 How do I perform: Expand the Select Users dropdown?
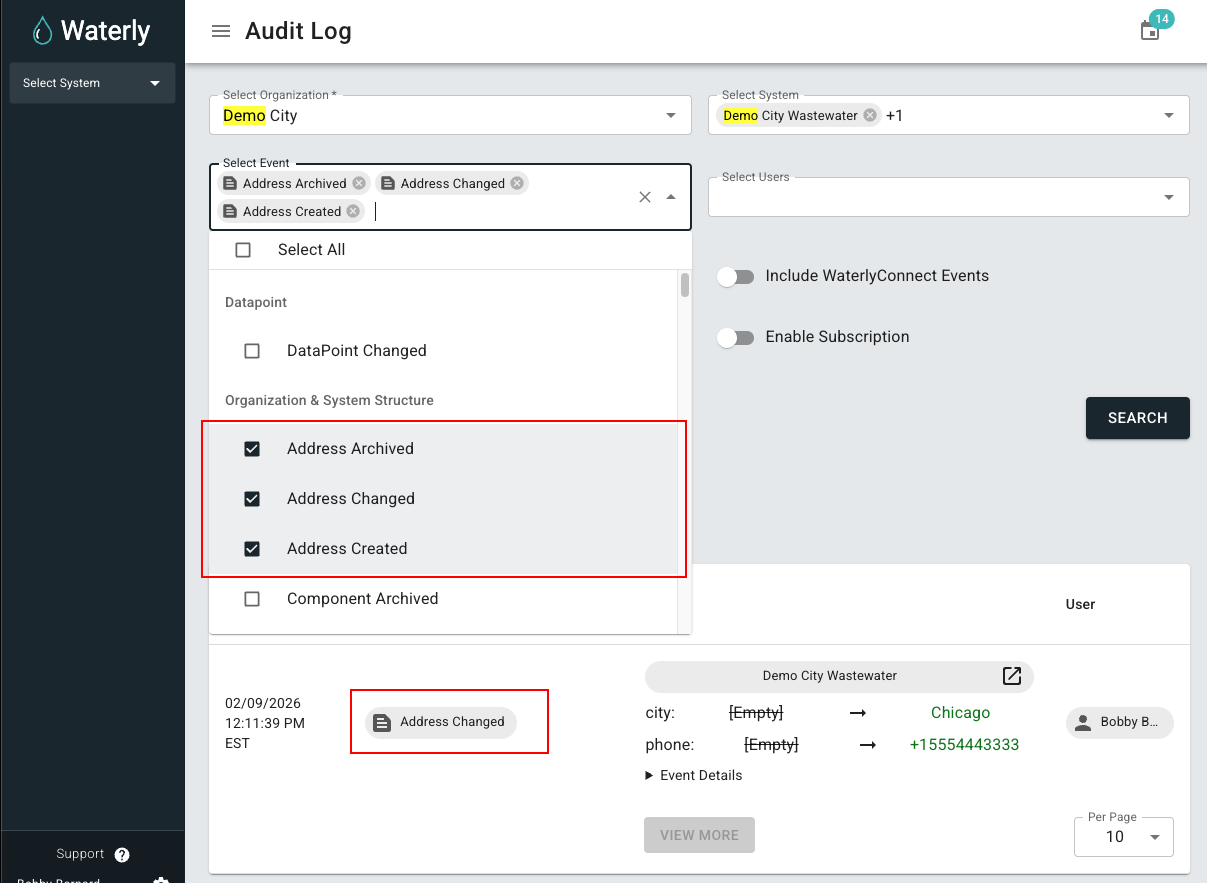coord(1168,197)
